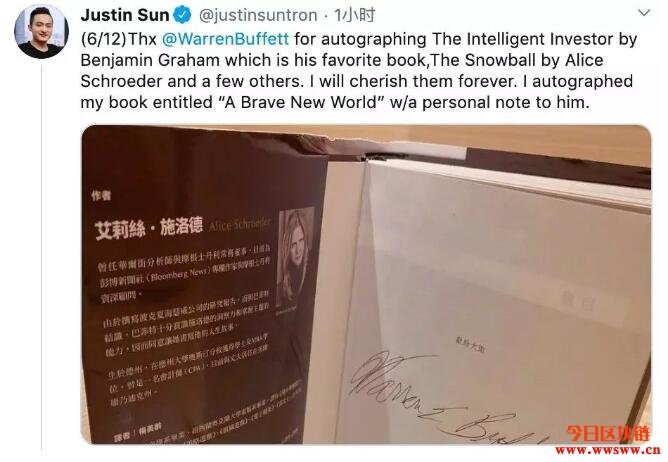
Task: Open the attached book photo
Action: click(x=366, y=284)
